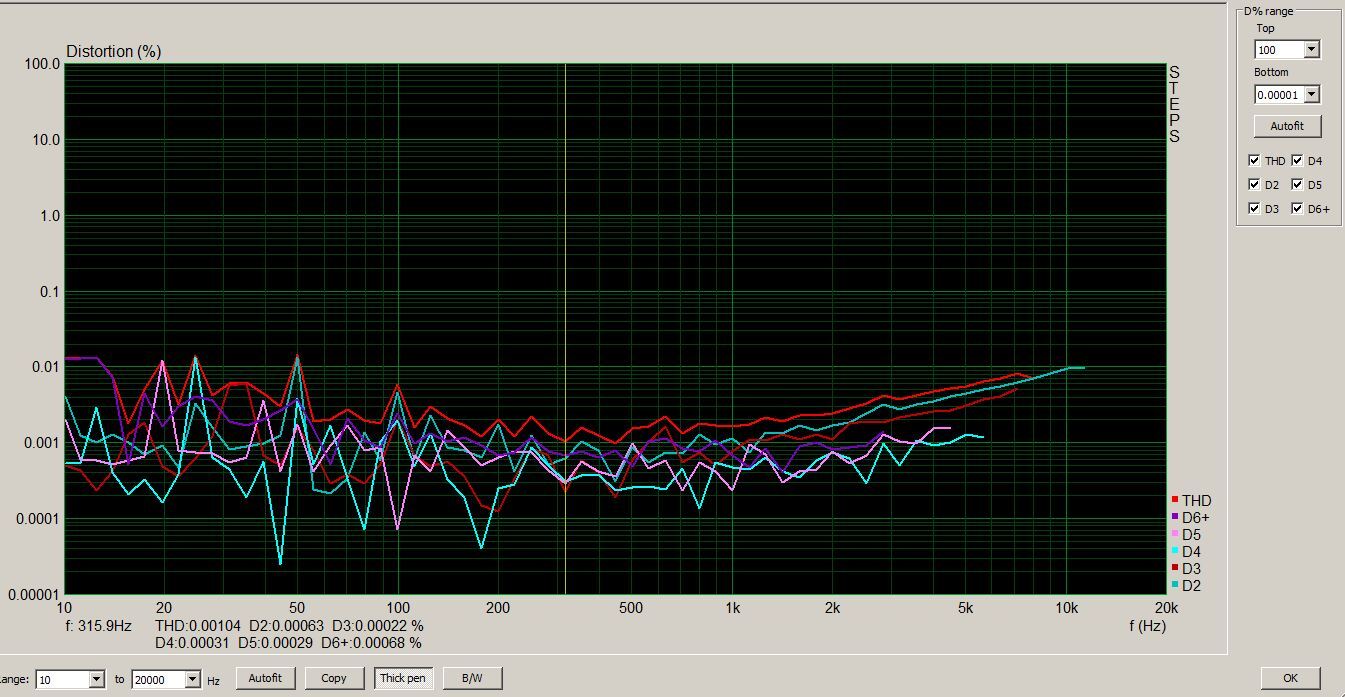
Task: Open the Top D% range dropdown
Action: (x=1311, y=50)
